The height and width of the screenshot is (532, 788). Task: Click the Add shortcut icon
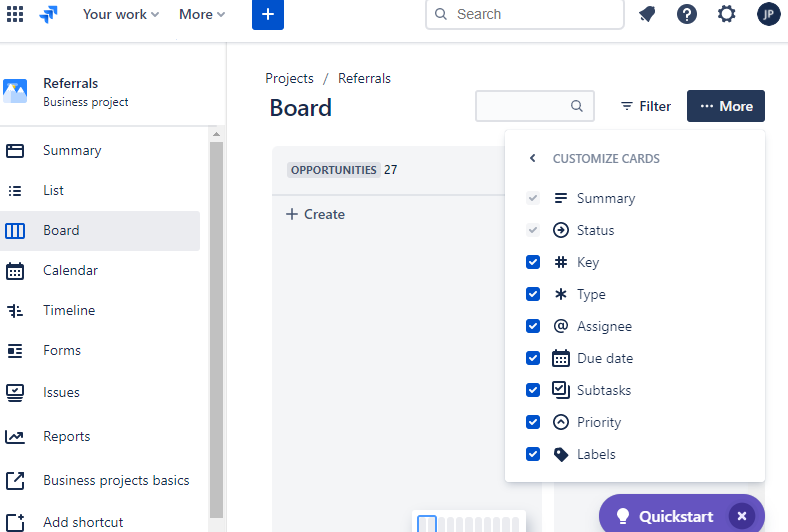tap(15, 522)
